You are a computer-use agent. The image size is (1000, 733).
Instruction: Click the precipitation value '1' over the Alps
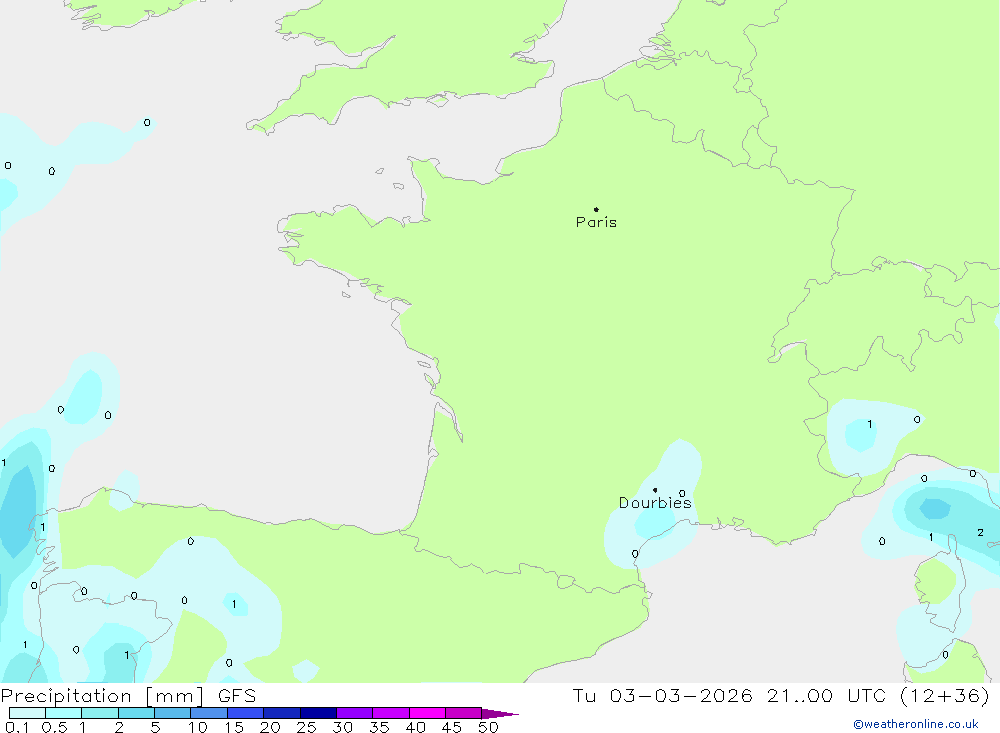pos(870,424)
